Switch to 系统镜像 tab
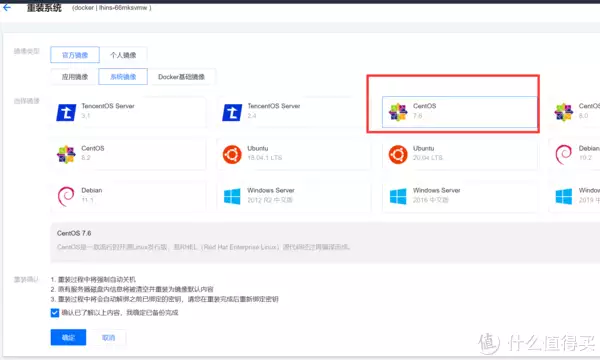Viewport: 600px width, 360px height. (123, 77)
